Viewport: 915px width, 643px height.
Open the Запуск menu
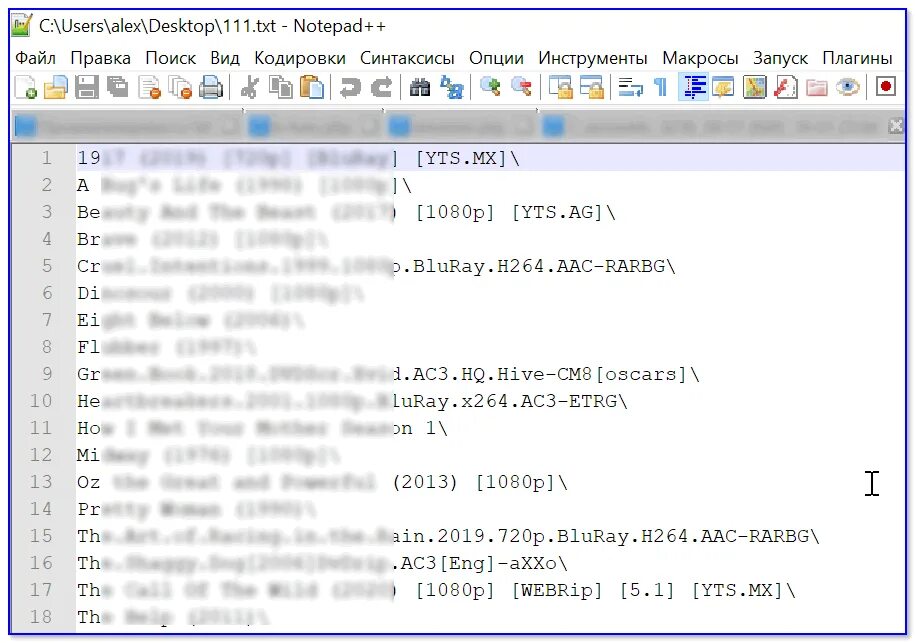point(780,58)
